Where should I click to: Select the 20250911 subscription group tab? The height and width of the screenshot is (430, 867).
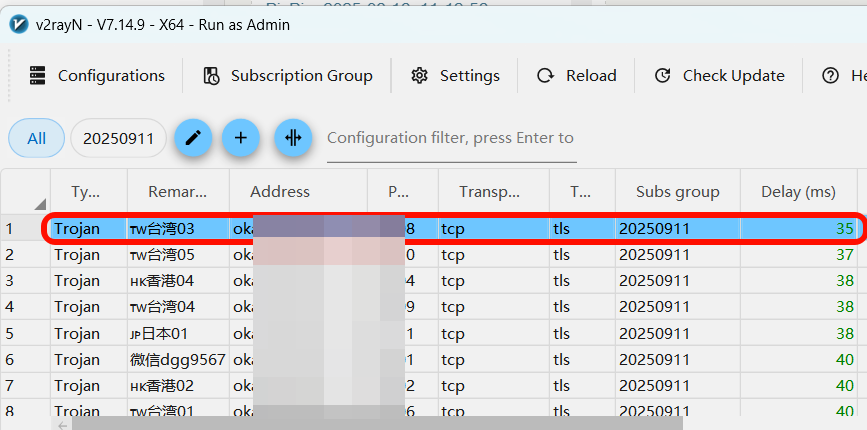click(x=118, y=138)
